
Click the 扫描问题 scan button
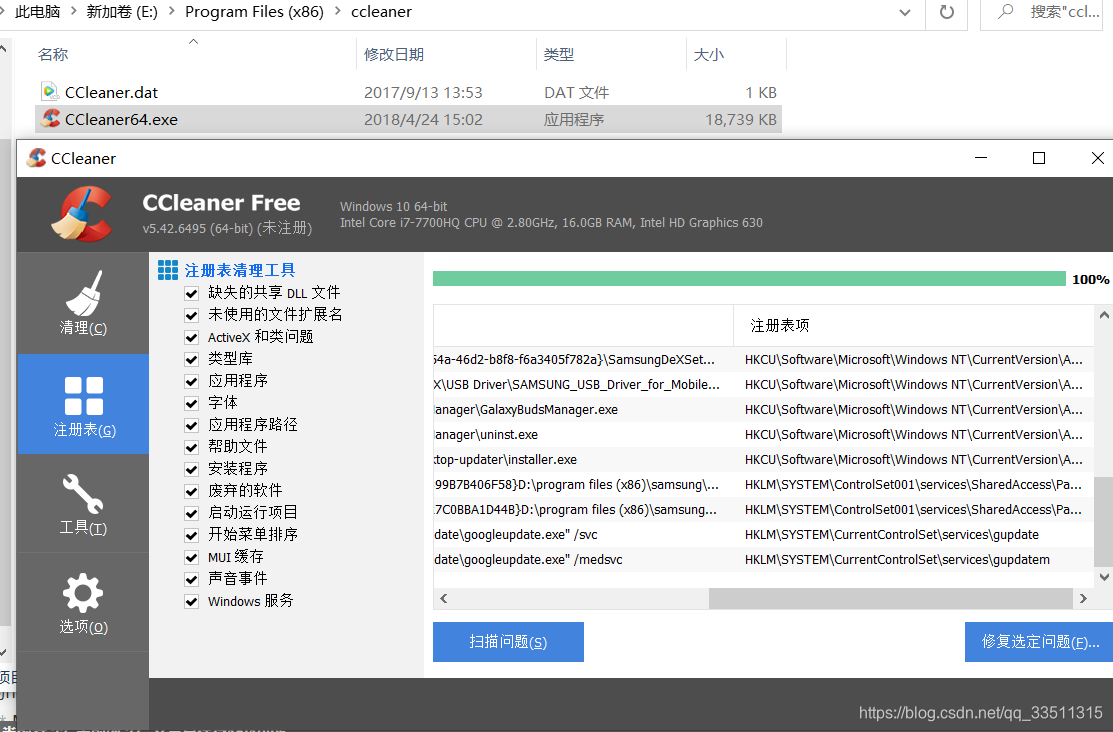[508, 642]
